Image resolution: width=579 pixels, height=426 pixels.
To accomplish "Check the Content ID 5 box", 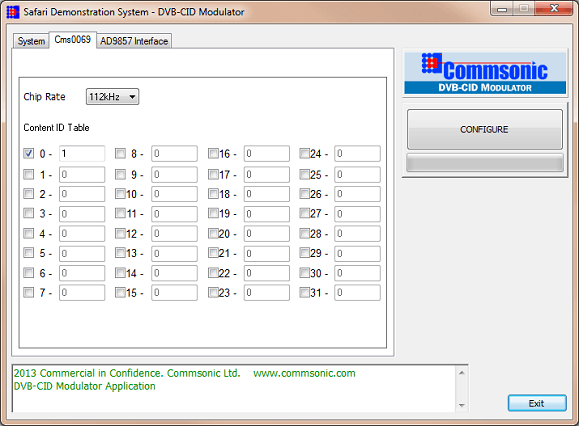I will 28,252.
